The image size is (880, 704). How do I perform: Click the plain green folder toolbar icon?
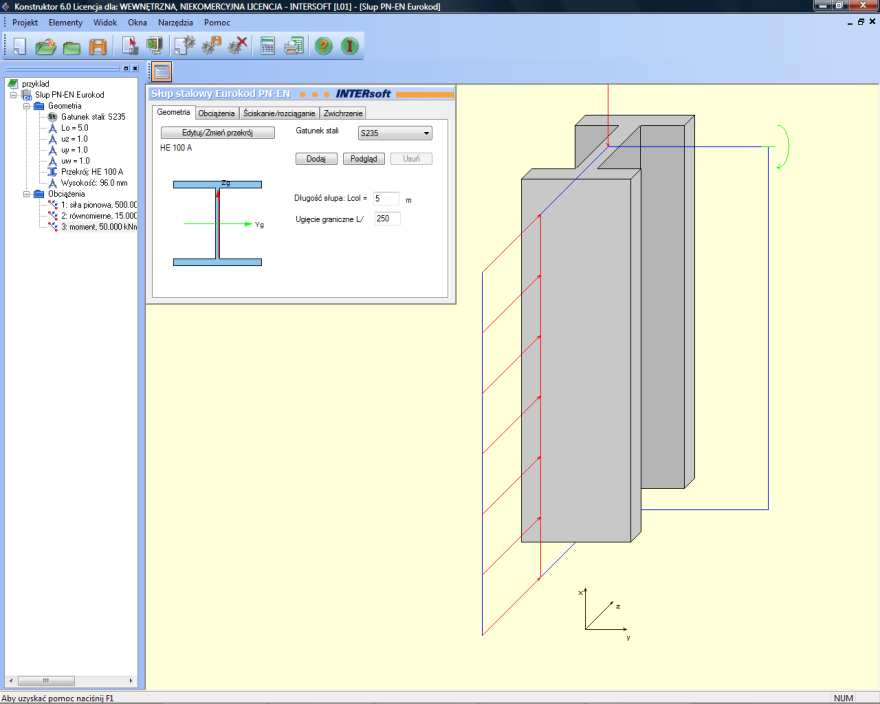(x=71, y=47)
